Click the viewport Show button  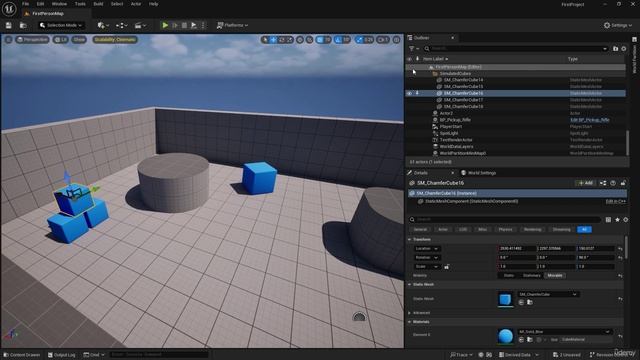tap(79, 40)
